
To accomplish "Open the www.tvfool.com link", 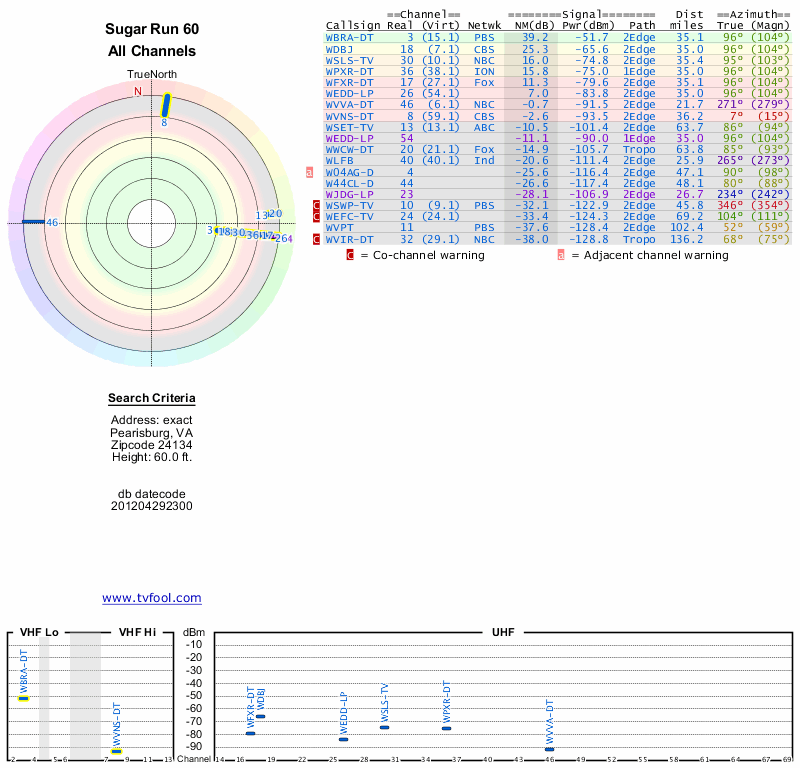I will point(151,598).
